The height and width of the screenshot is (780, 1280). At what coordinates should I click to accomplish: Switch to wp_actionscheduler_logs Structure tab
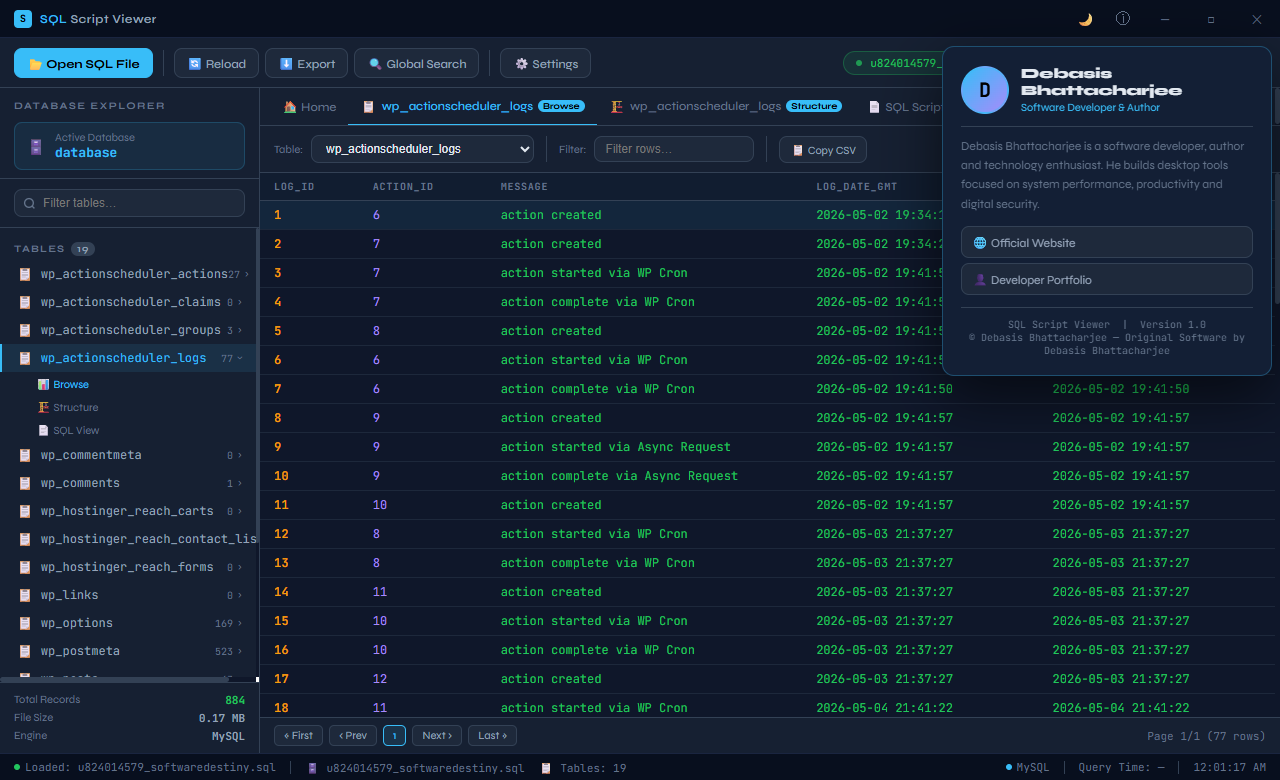tap(726, 106)
